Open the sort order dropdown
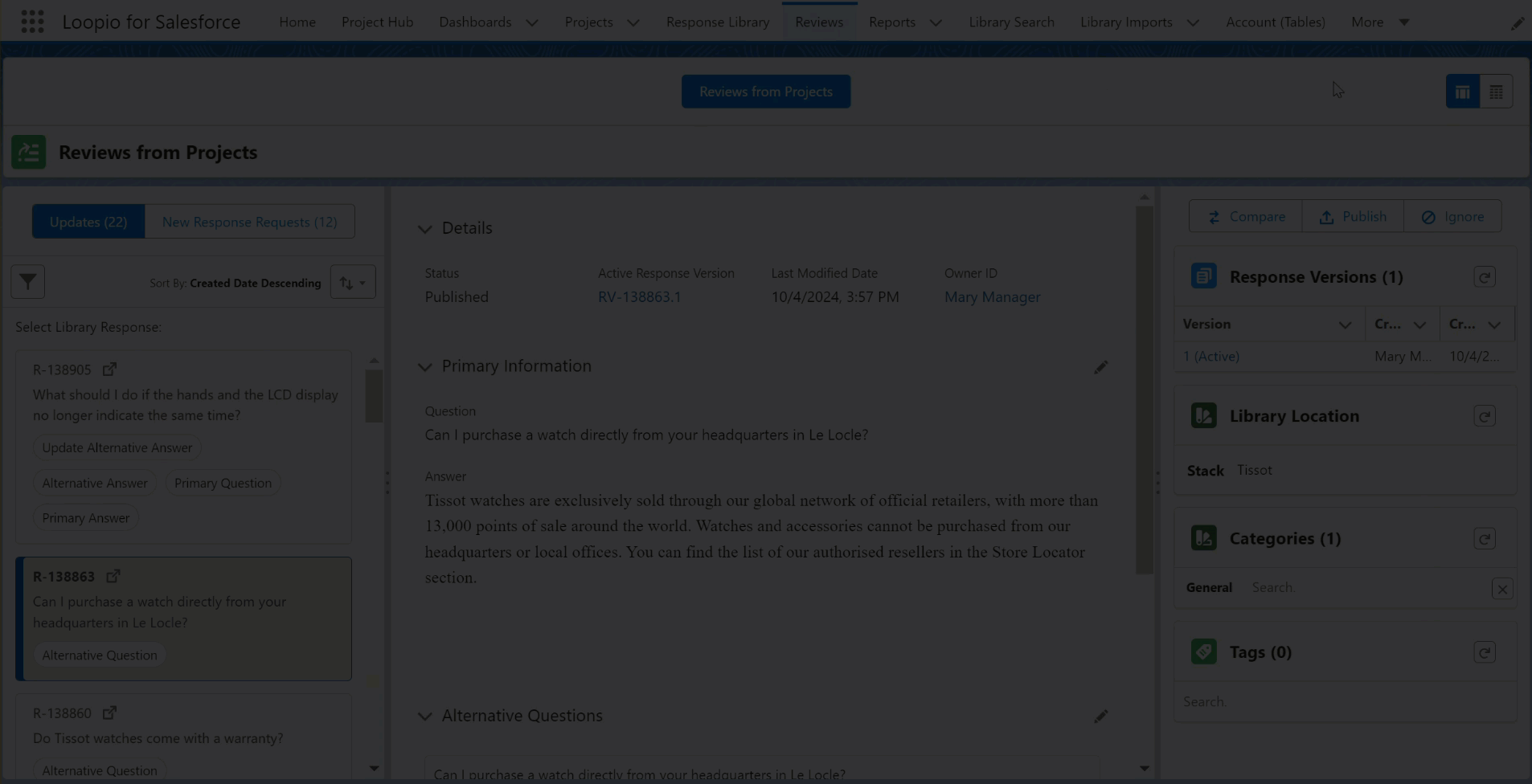Viewport: 1532px width, 784px height. tap(353, 282)
